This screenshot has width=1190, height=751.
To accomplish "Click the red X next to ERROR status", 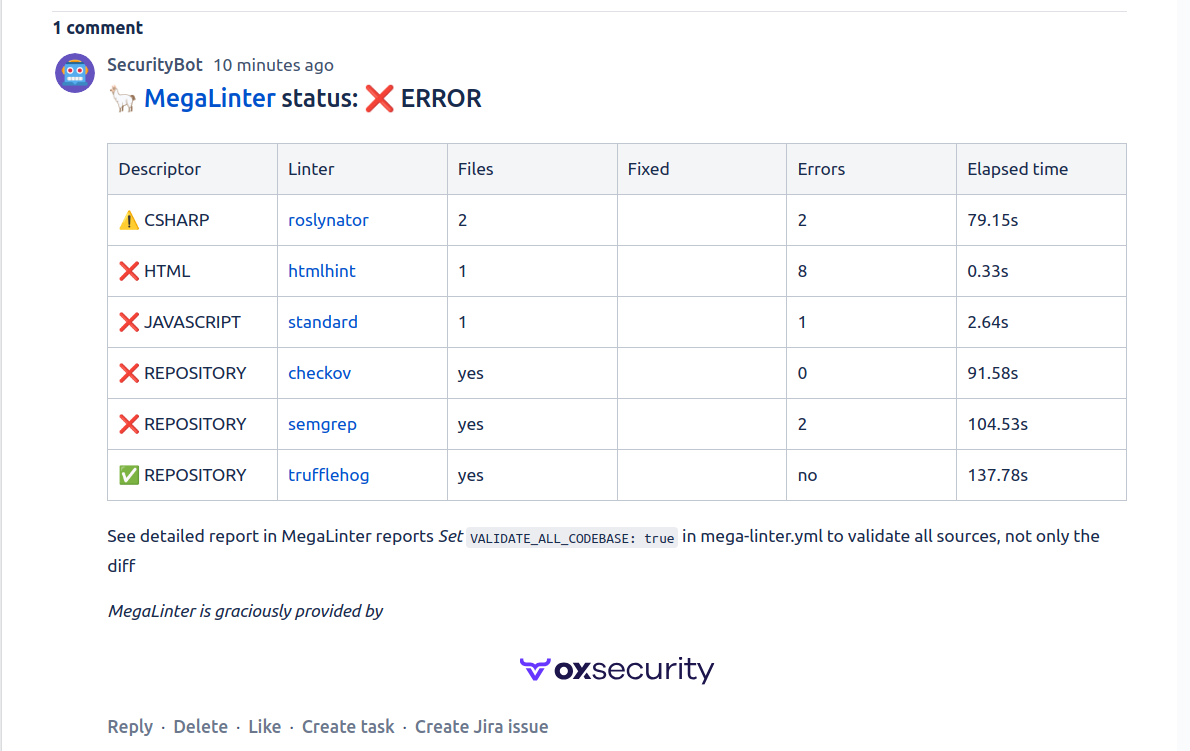I will click(379, 99).
